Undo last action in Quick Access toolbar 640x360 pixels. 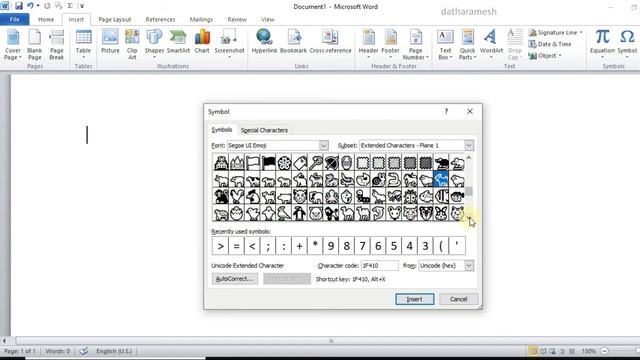tap(30, 6)
